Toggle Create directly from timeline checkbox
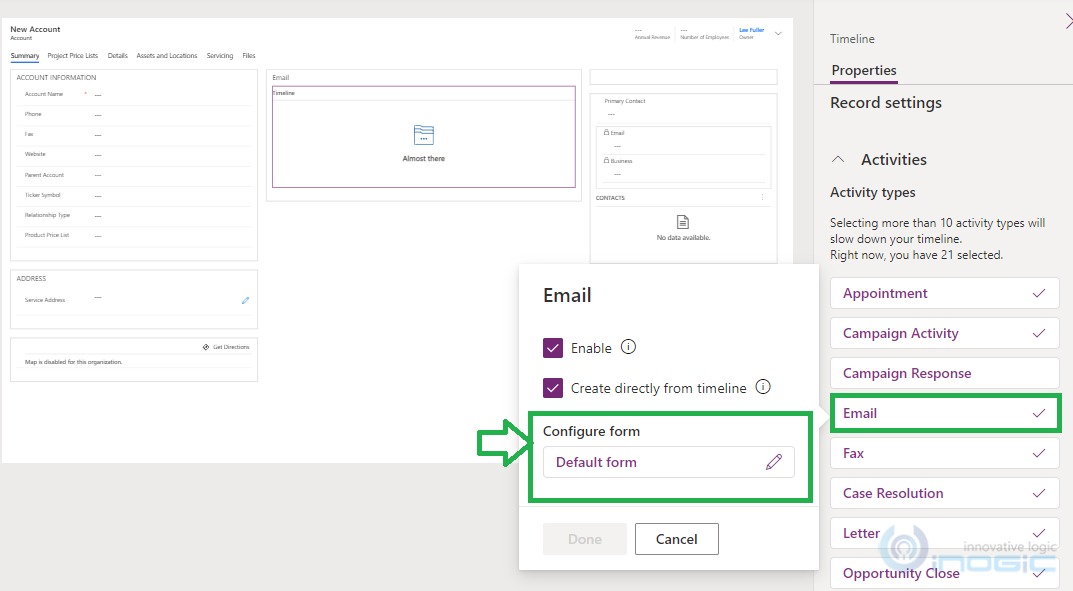The image size is (1073, 591). coord(553,388)
